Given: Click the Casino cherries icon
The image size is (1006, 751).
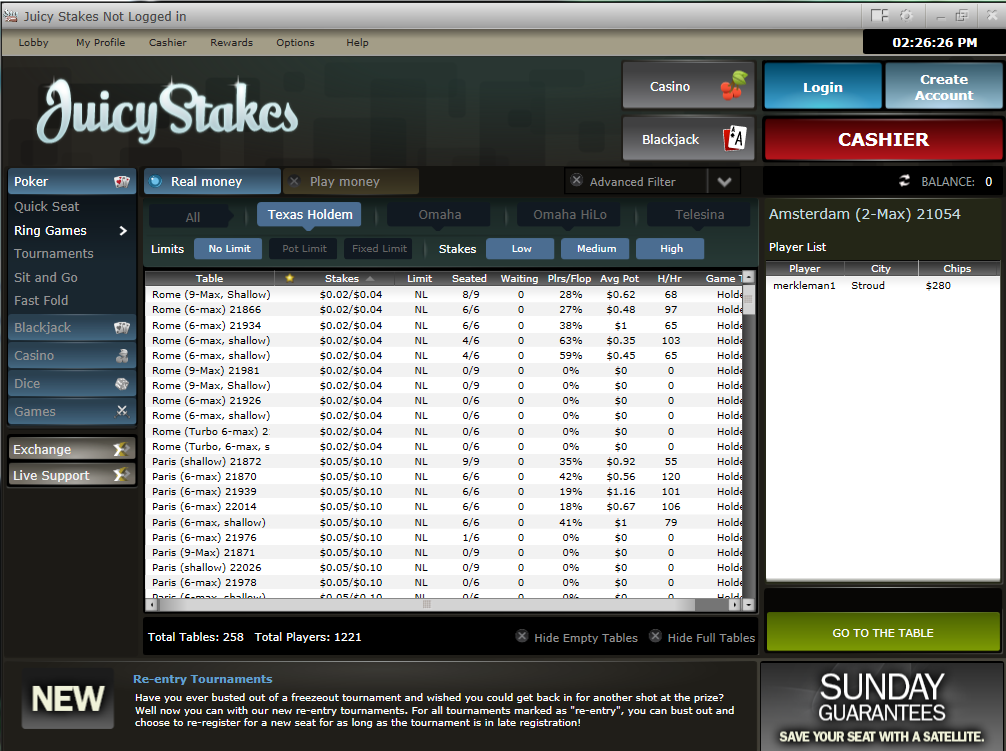Looking at the screenshot, I should click(733, 86).
